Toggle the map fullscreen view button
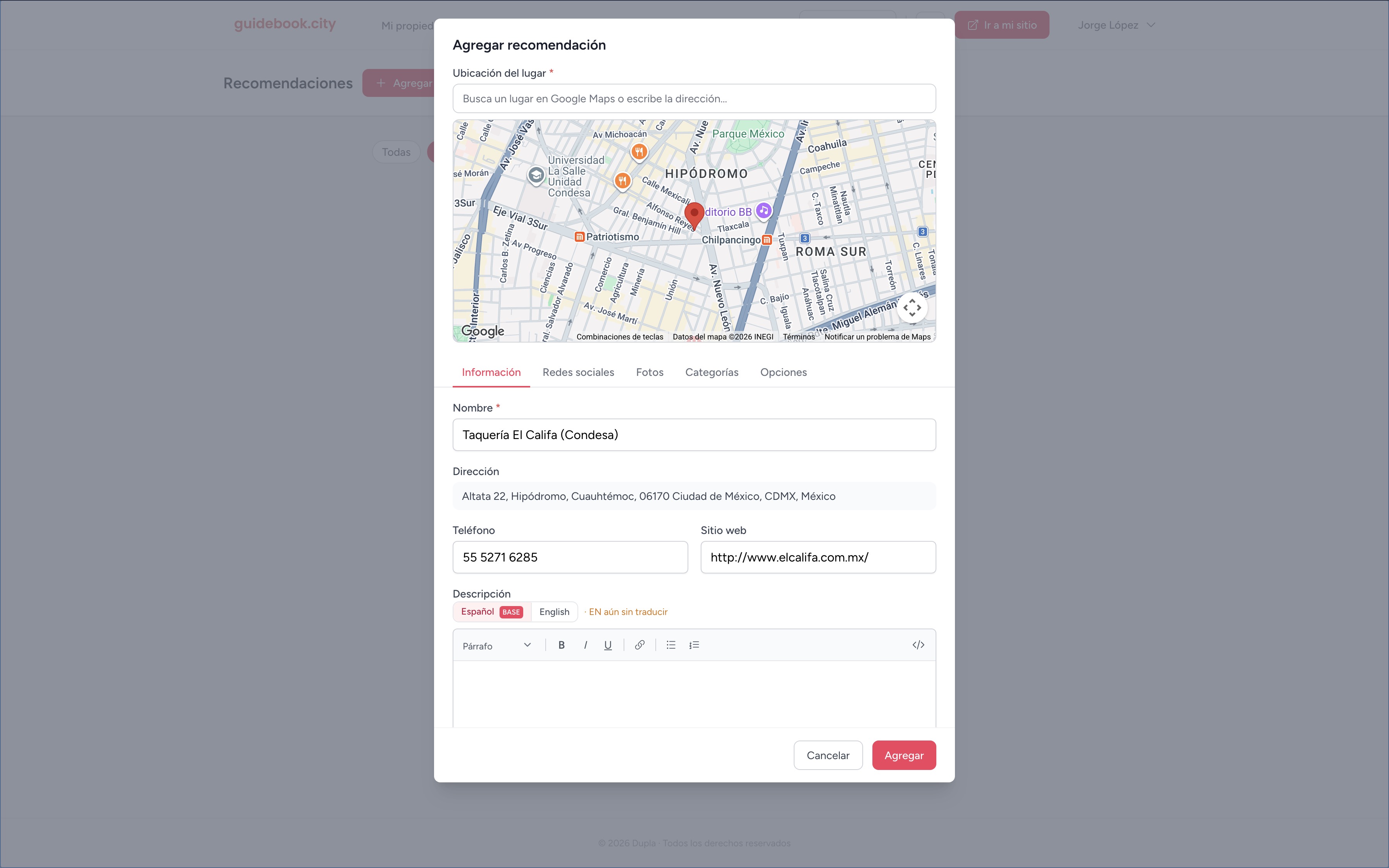The height and width of the screenshot is (868, 1389). pos(912,308)
